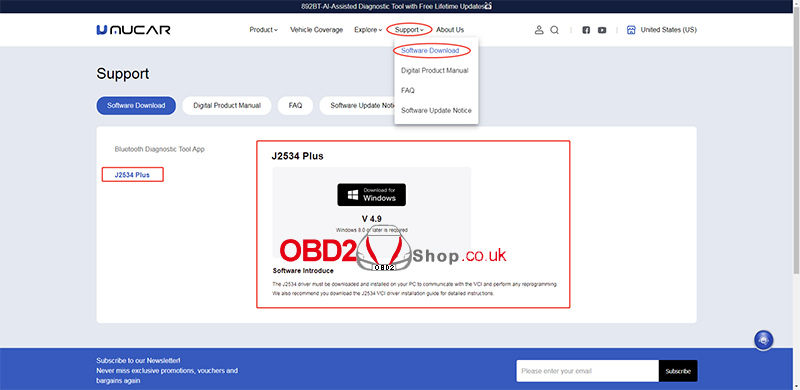
Task: Click the MUCAR logo
Action: tap(133, 30)
